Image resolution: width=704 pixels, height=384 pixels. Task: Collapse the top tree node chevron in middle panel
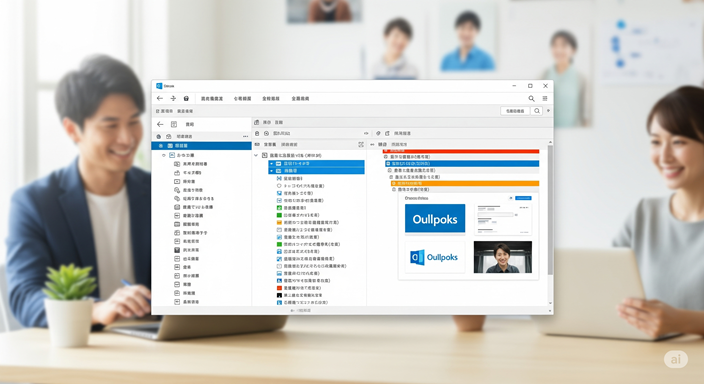tap(256, 155)
